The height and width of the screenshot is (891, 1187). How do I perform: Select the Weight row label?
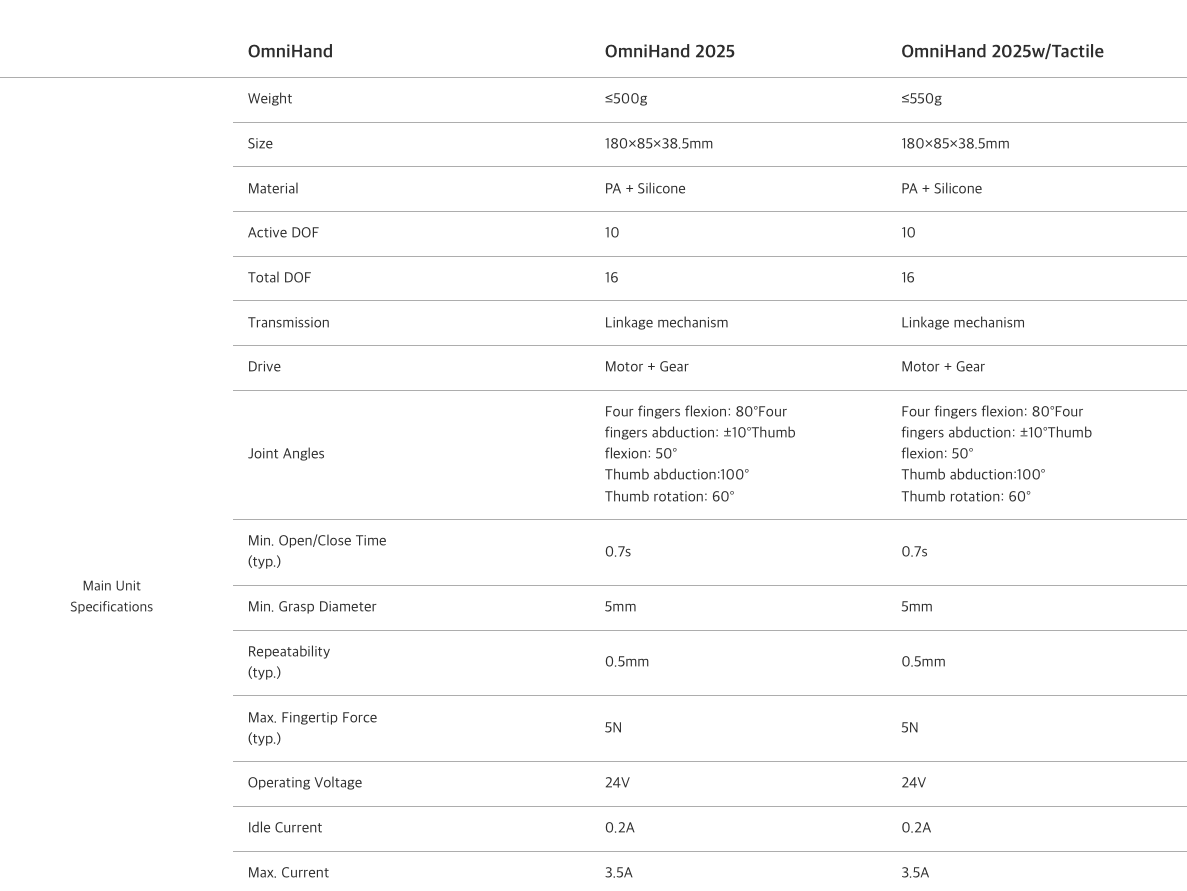[x=270, y=99]
